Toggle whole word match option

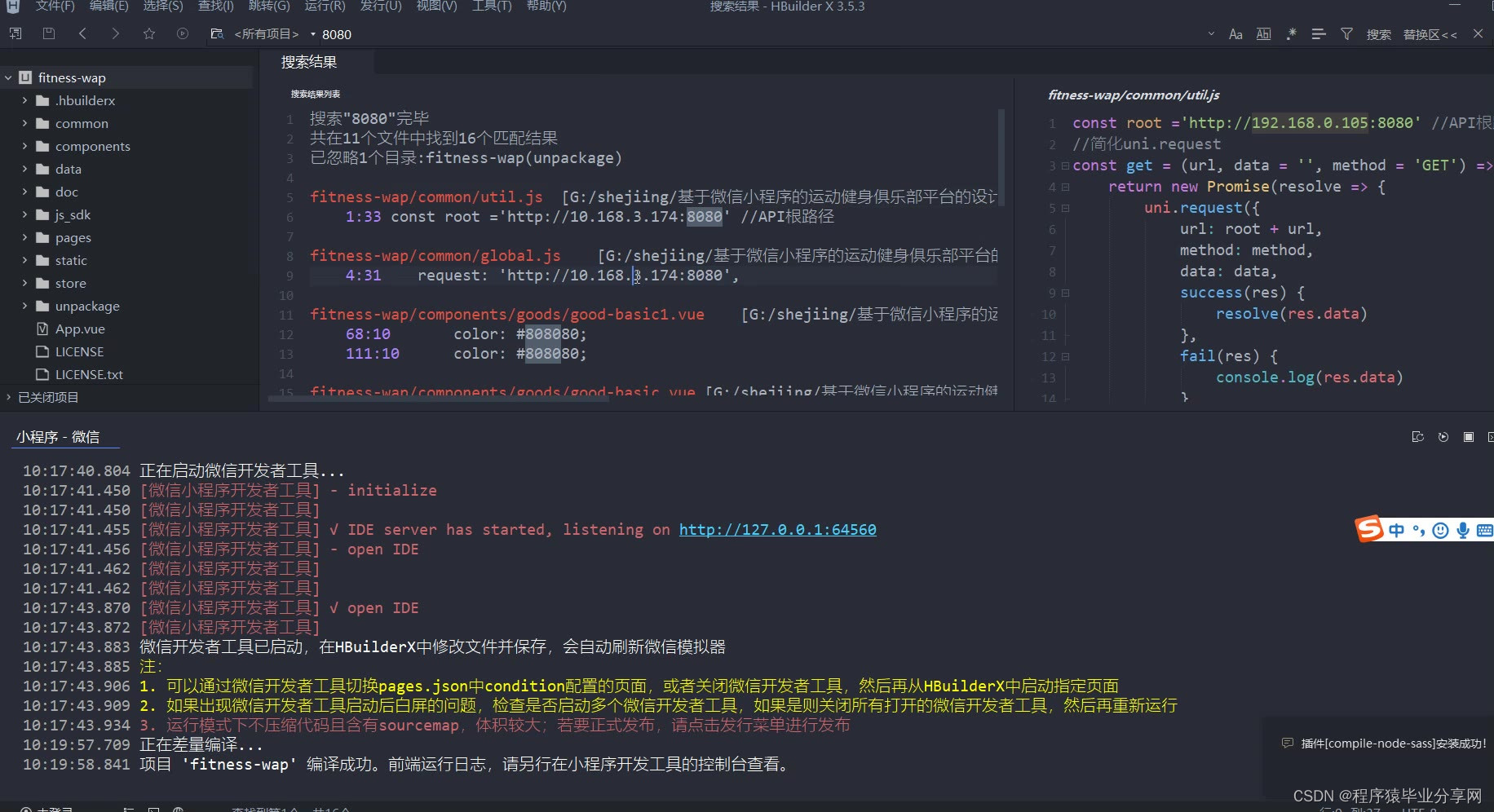tap(1263, 34)
